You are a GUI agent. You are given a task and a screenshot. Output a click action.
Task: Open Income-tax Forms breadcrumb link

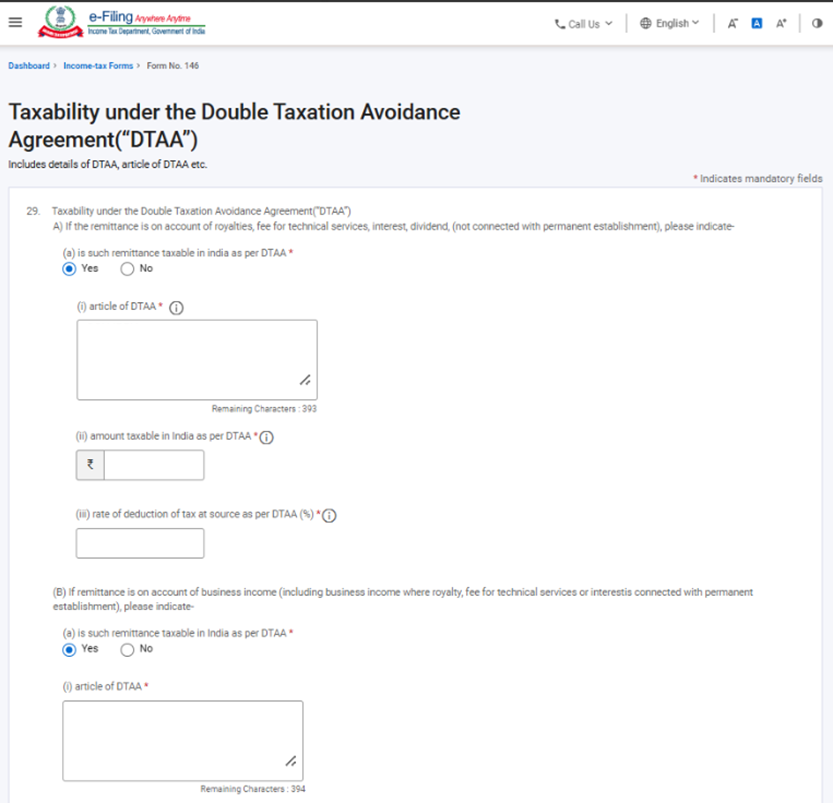[x=98, y=66]
